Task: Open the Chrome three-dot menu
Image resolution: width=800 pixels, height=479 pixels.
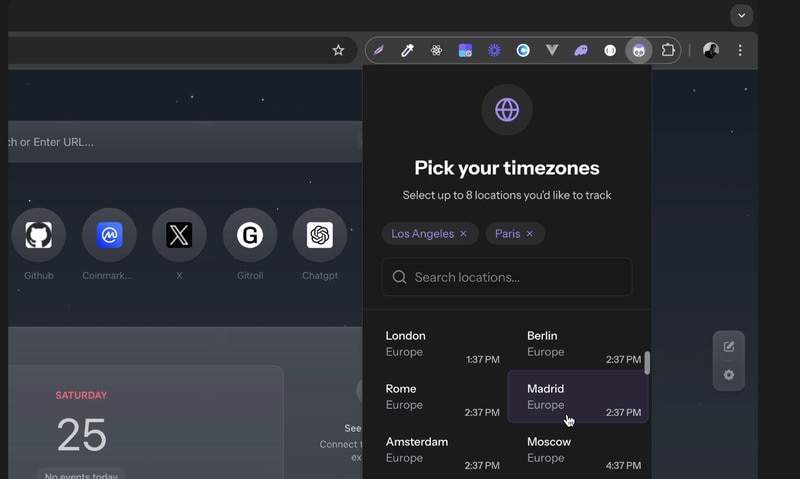Action: (740, 50)
